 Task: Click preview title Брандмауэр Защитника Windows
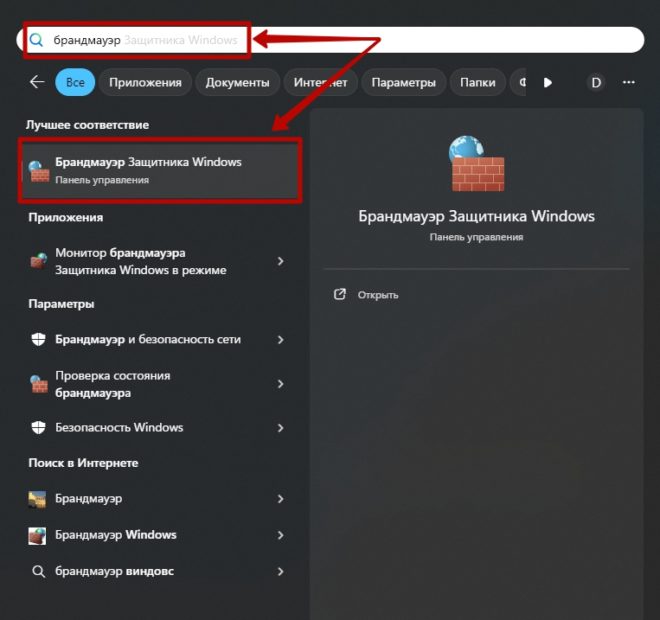(476, 216)
